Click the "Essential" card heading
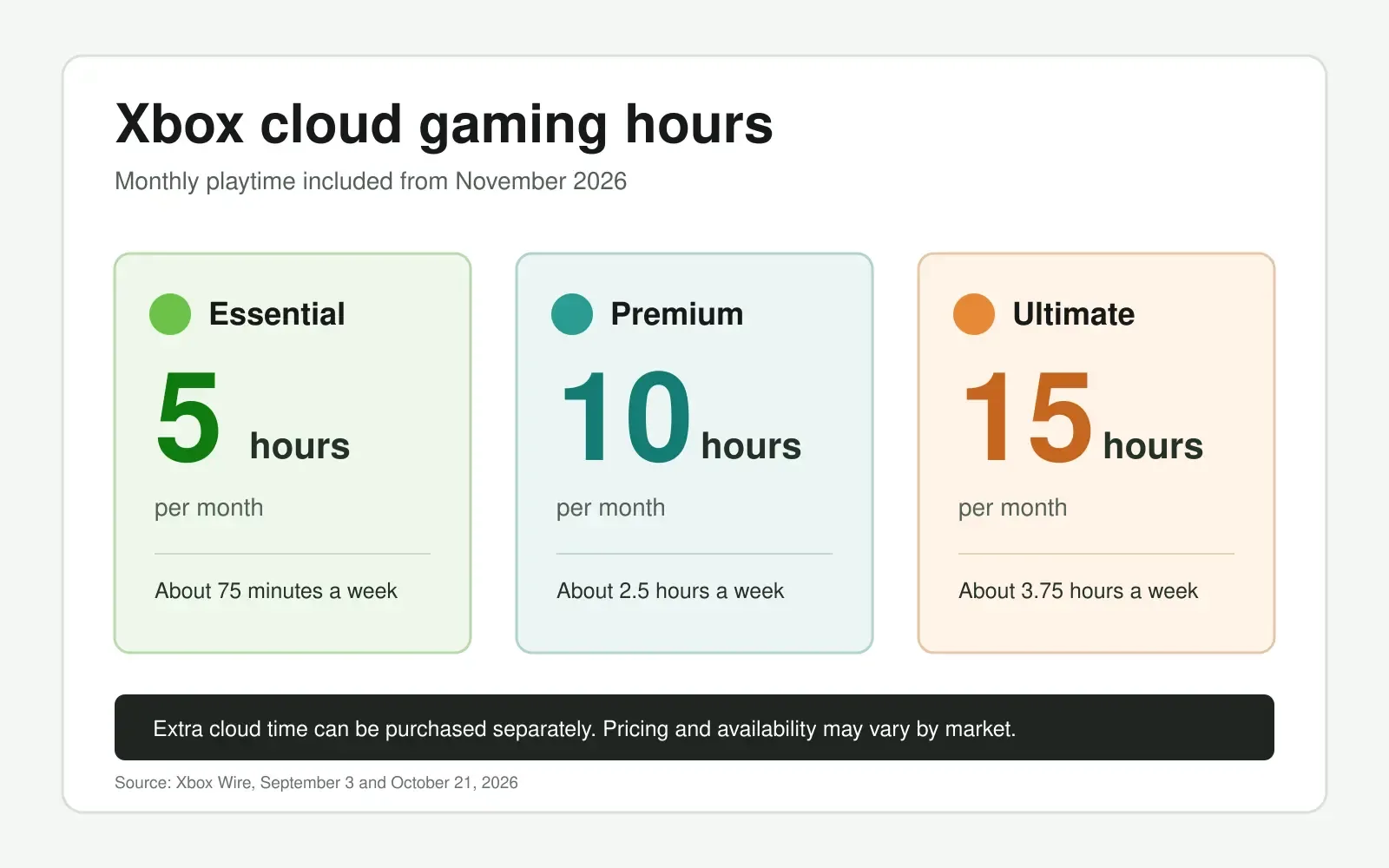This screenshot has width=1389, height=868. pyautogui.click(x=277, y=314)
